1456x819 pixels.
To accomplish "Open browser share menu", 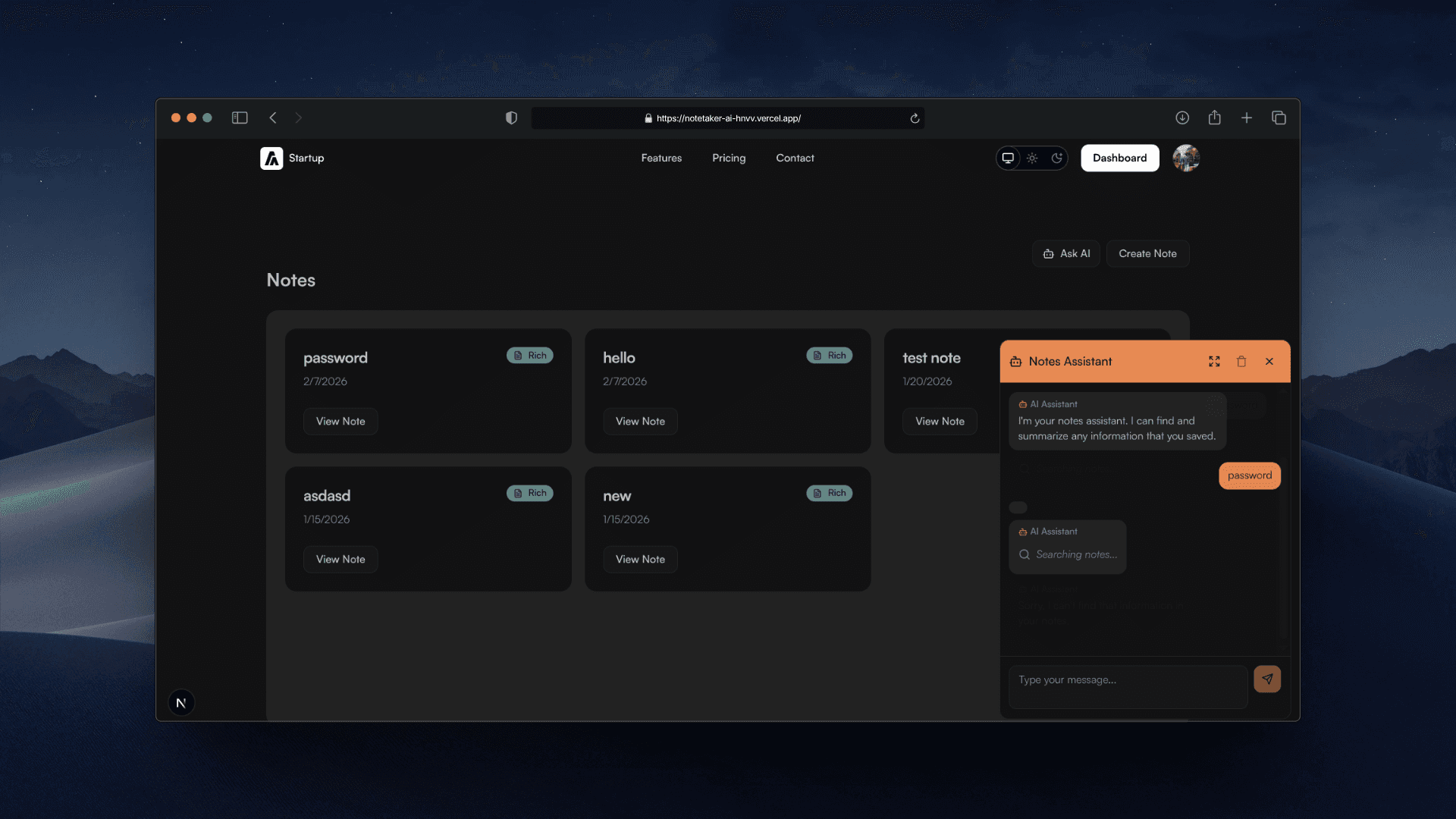I will pos(1214,118).
